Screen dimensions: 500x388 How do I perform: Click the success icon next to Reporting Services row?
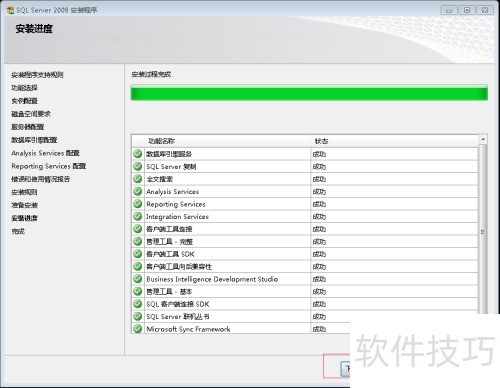(x=137, y=204)
